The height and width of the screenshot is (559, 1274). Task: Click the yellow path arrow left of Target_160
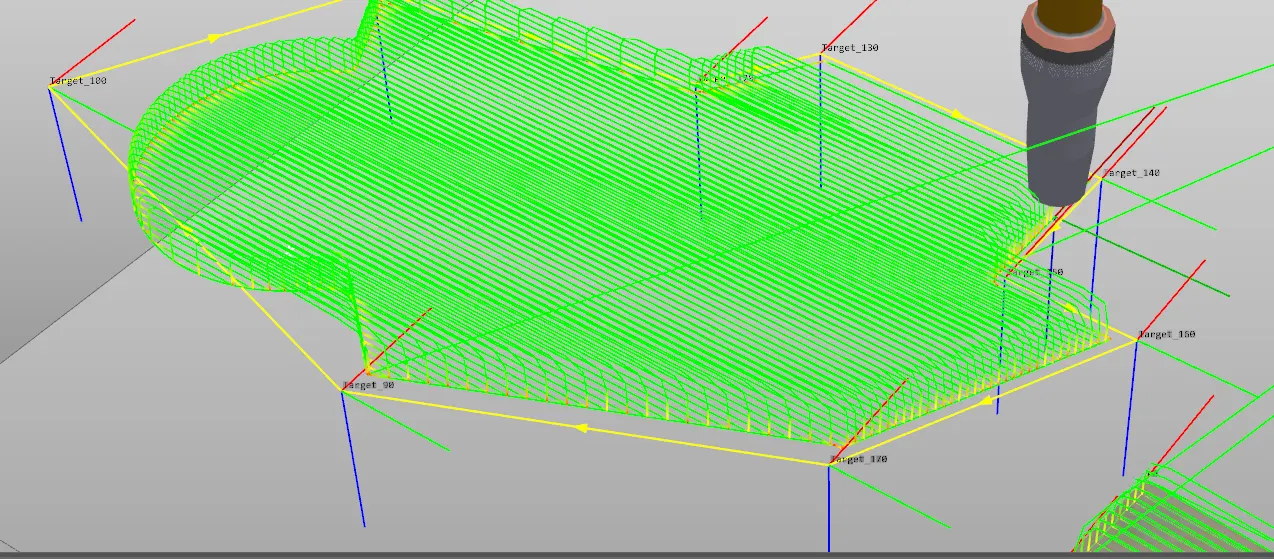tap(985, 402)
